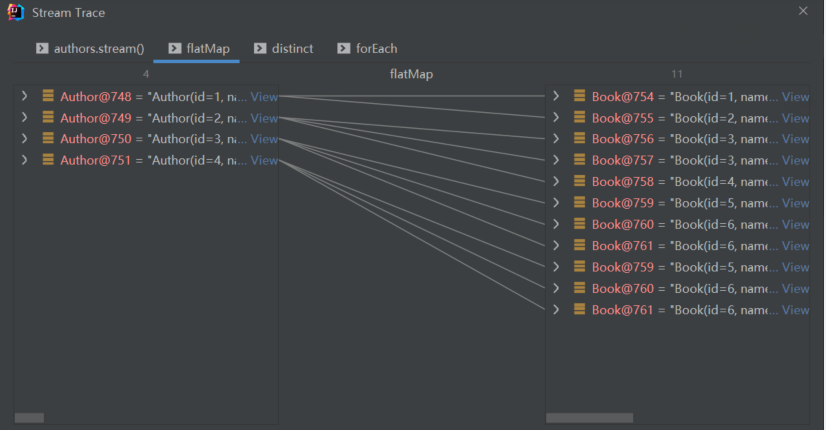Click the object icon beside Author@751
Viewport: 826px width, 430px height.
click(x=47, y=161)
